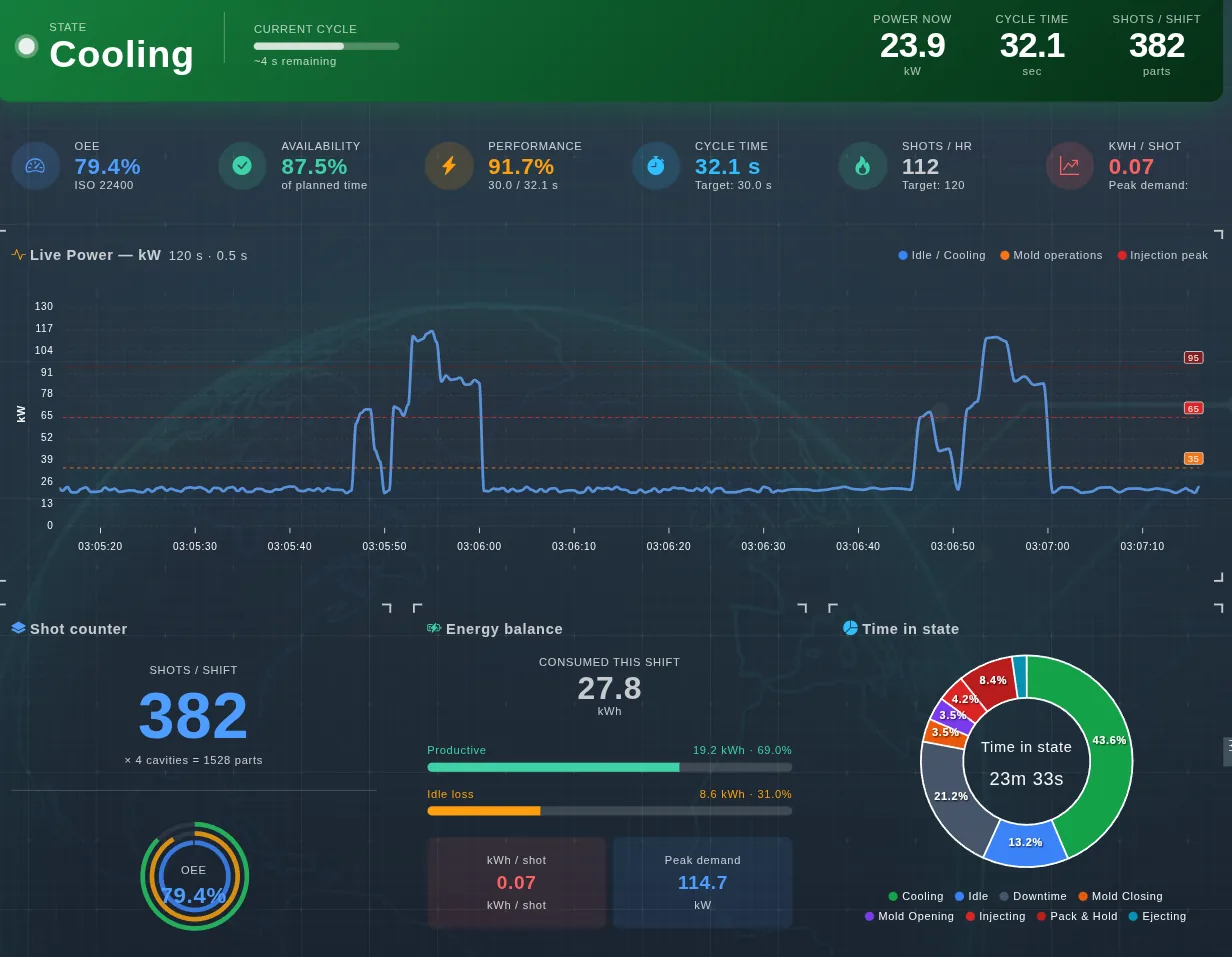Click the Consumed this shift 27.8 value
The image size is (1232, 957).
click(x=609, y=688)
